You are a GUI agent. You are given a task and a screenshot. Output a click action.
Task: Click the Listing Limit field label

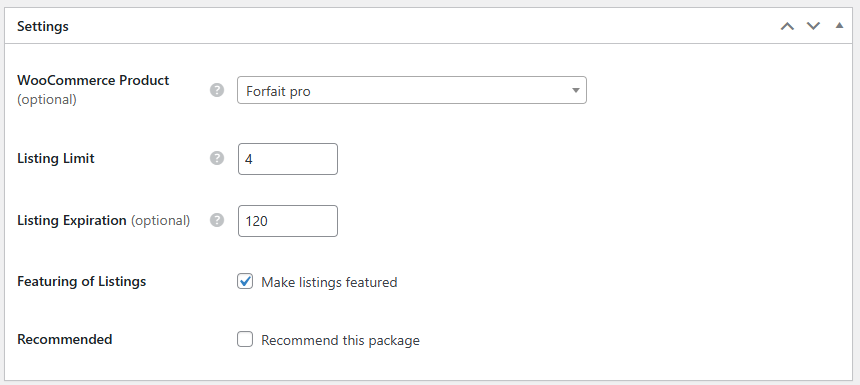(56, 158)
